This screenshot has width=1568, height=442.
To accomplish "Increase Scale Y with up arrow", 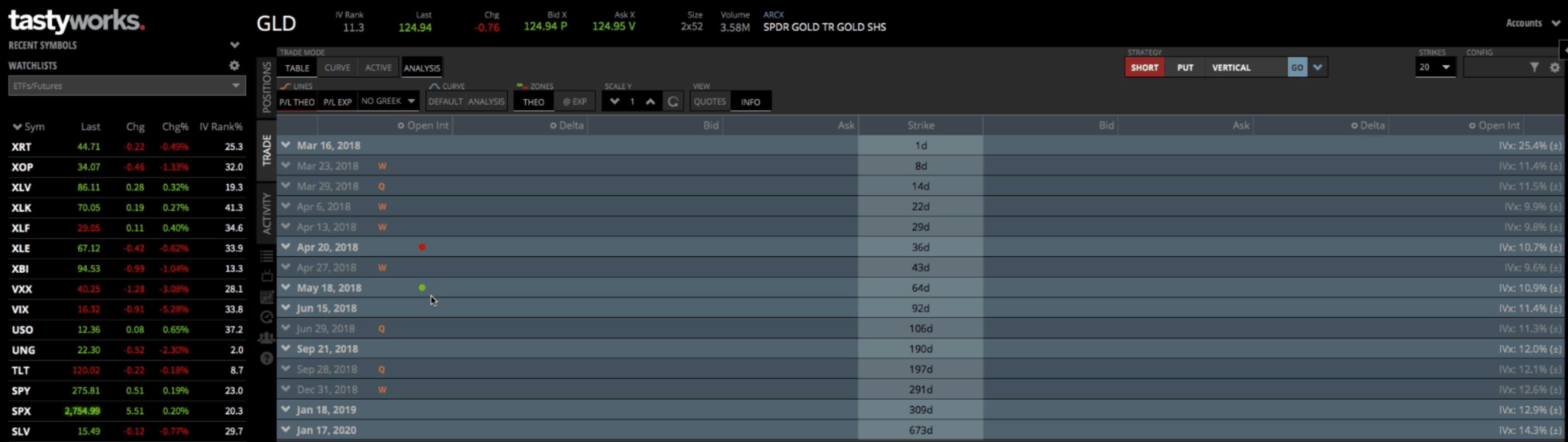I will (650, 102).
